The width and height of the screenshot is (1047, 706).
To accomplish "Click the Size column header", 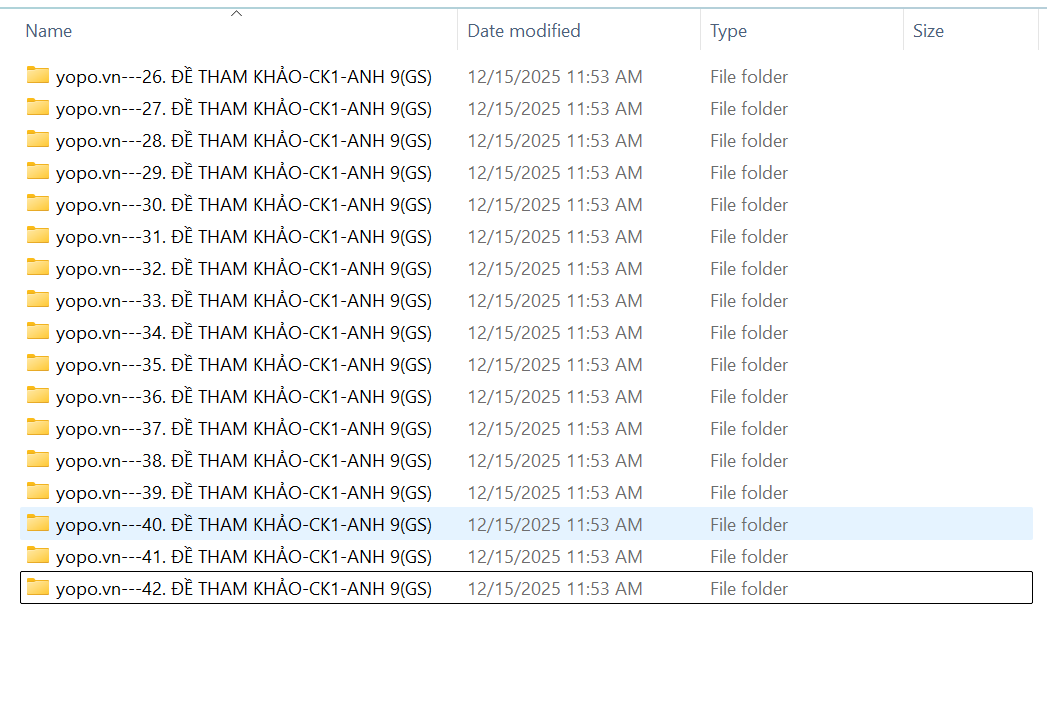I will (x=928, y=31).
